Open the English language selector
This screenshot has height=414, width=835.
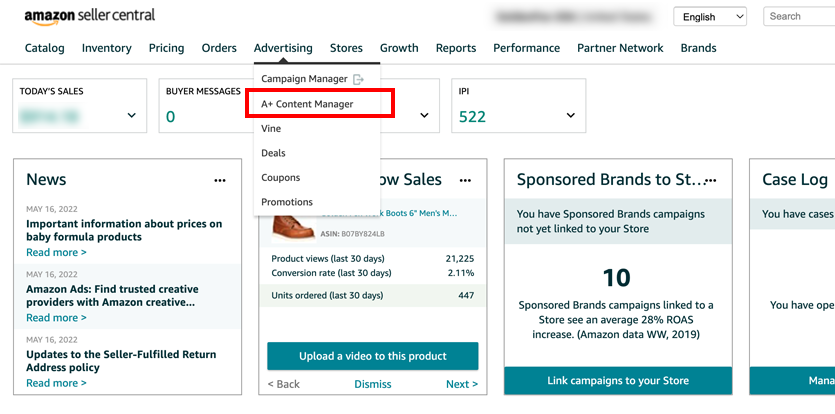point(711,17)
